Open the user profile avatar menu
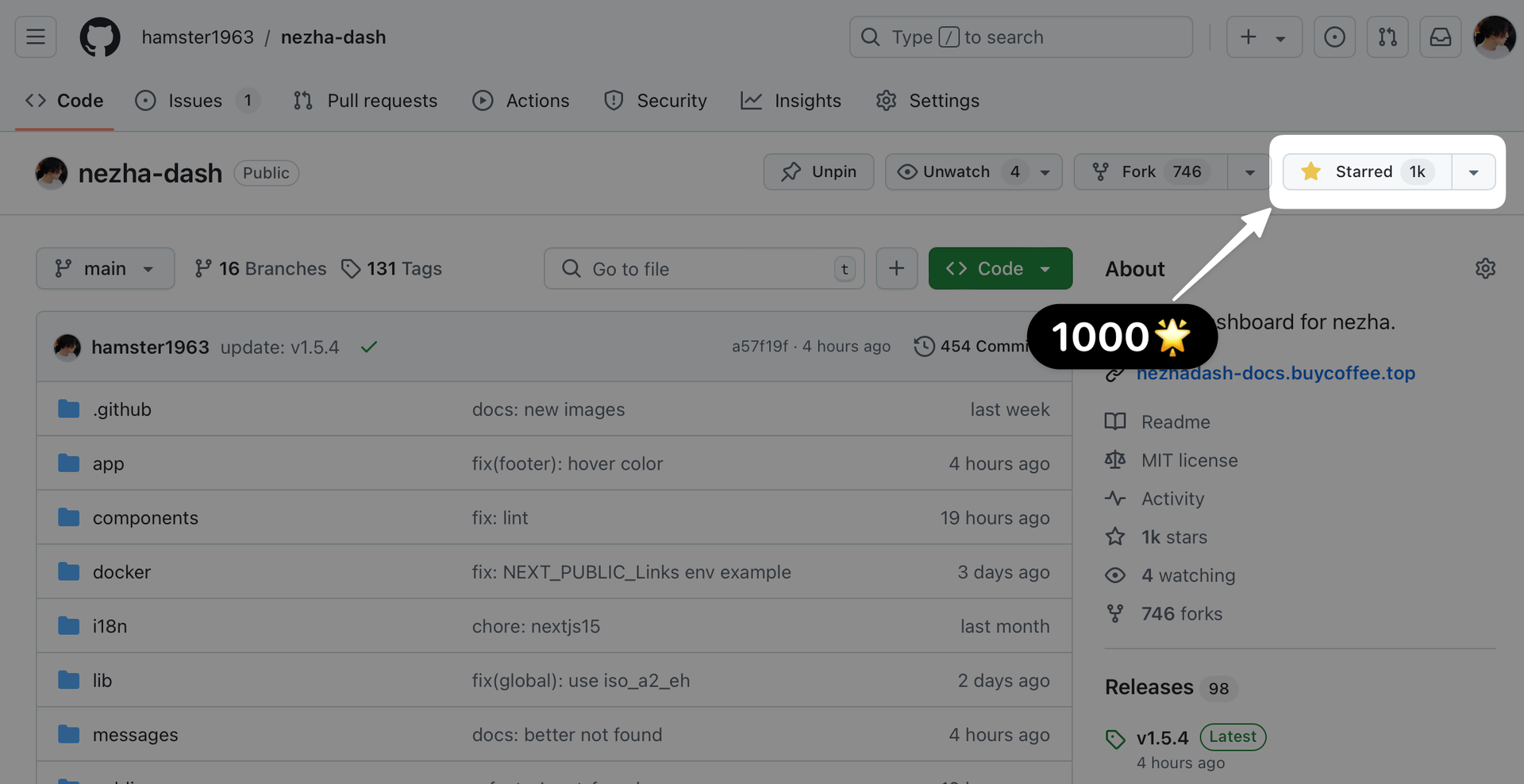The image size is (1524, 784). point(1494,37)
